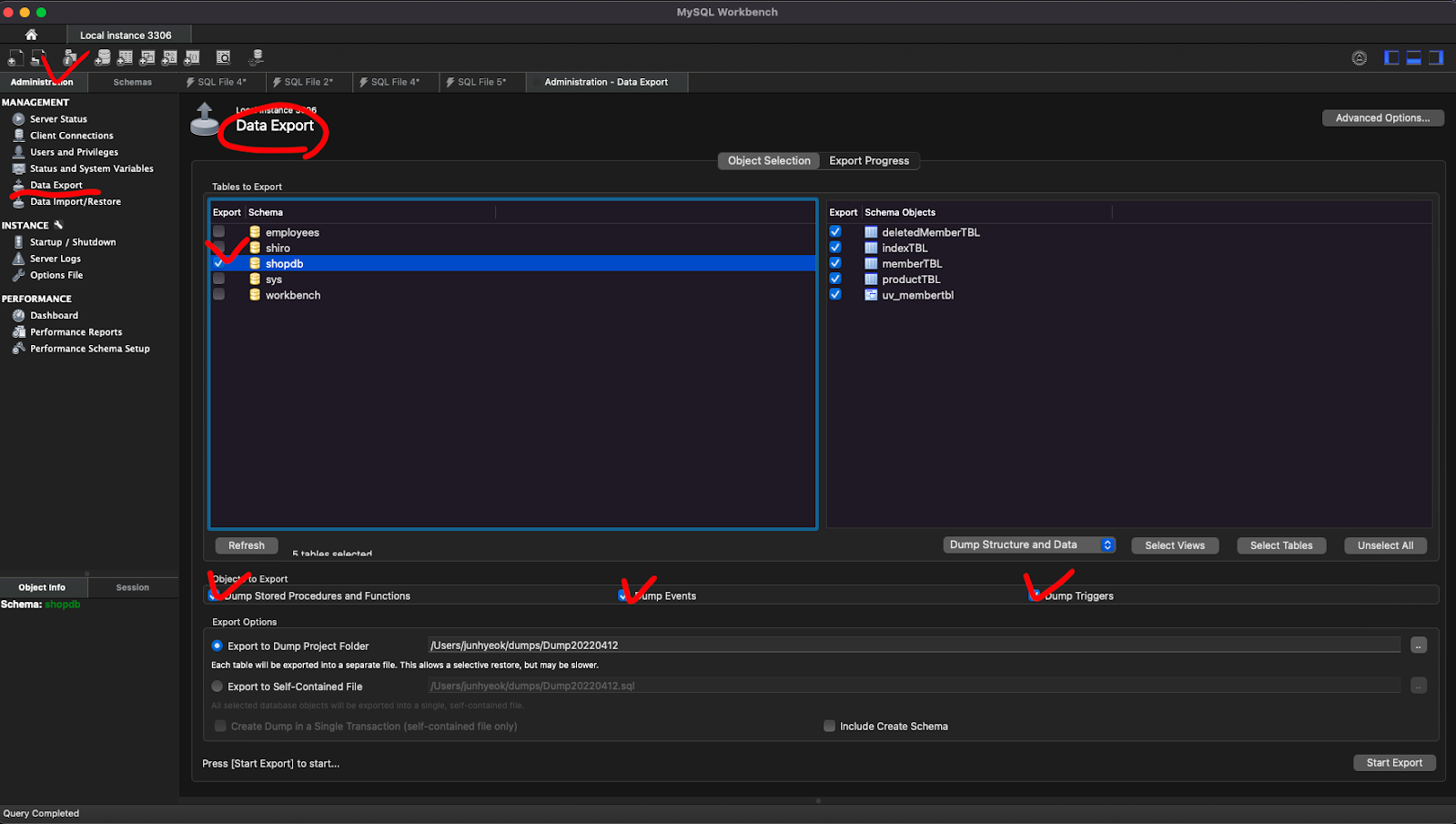Uncheck productTBL export checkbox
This screenshot has height=824, width=1456.
[835, 279]
